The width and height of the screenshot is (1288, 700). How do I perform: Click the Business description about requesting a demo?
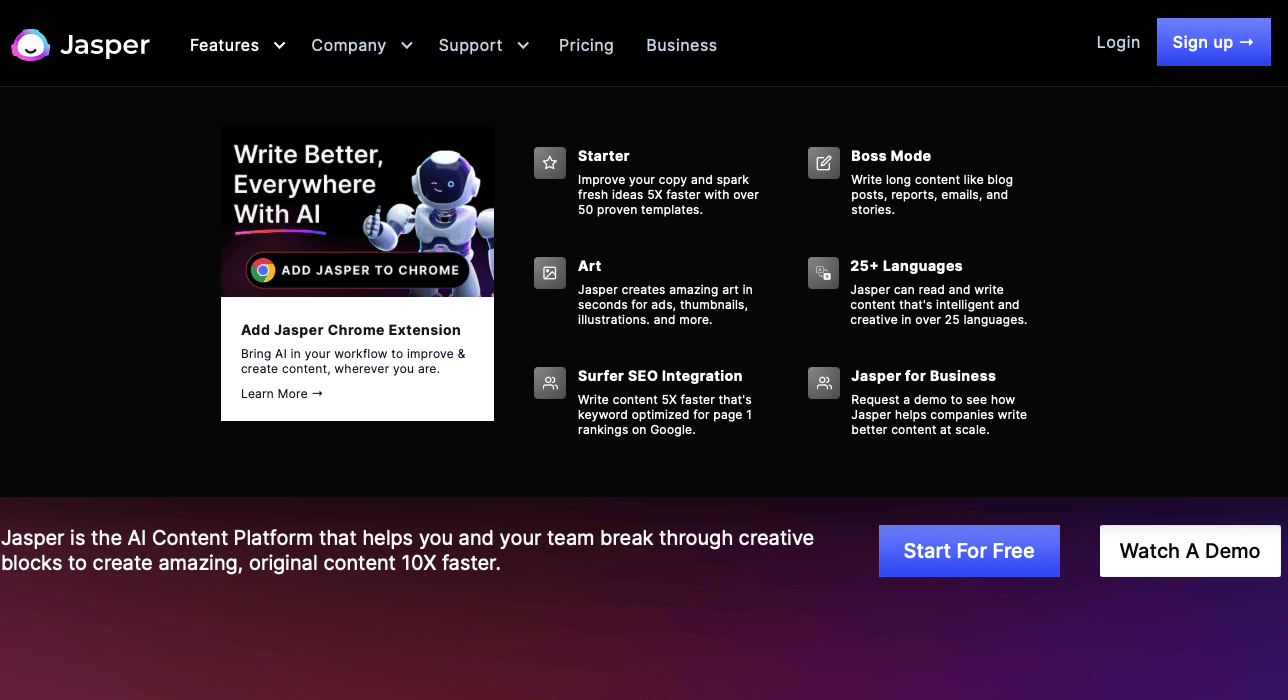[x=939, y=415]
